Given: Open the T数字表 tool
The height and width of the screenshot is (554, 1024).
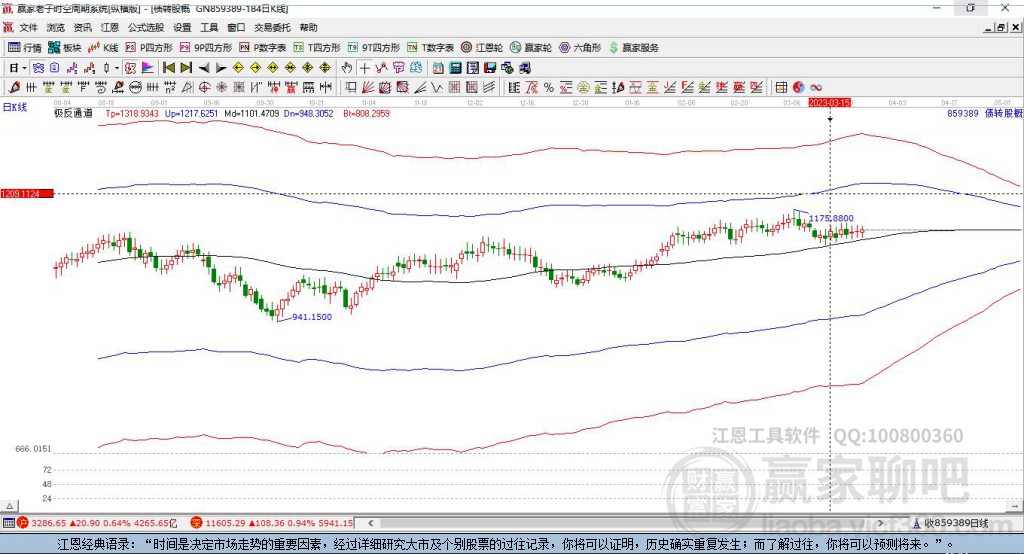Looking at the screenshot, I should [x=430, y=48].
